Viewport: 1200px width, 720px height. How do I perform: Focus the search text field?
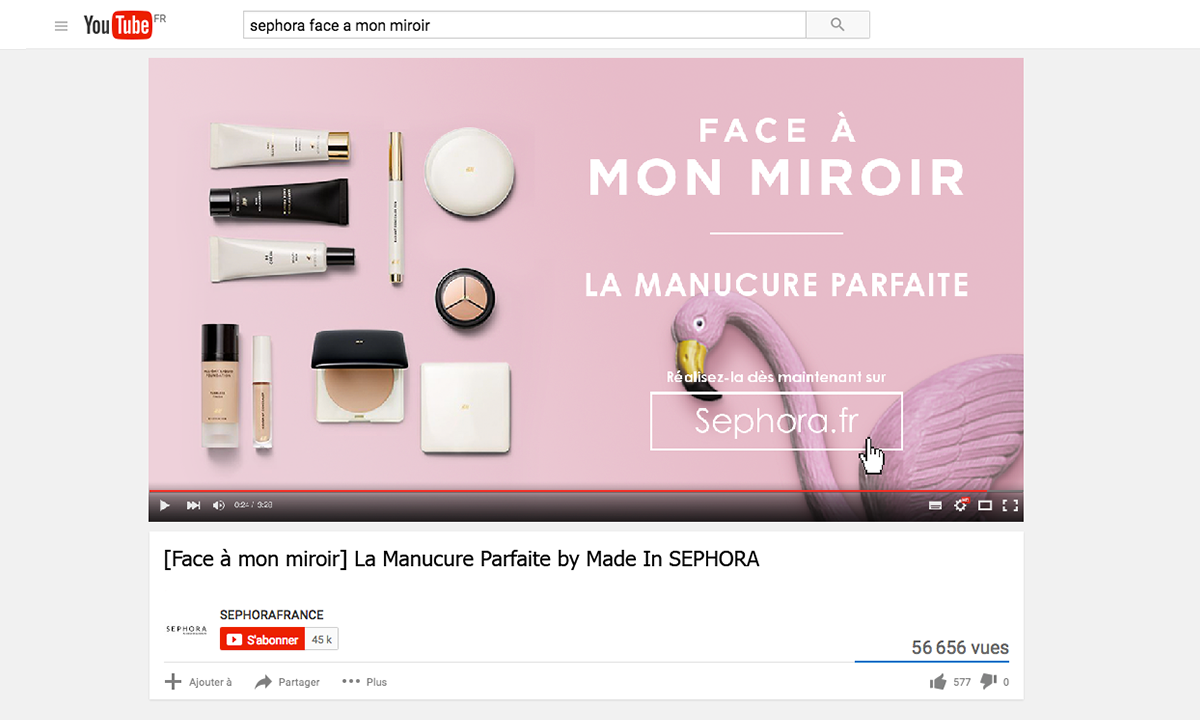tap(524, 25)
